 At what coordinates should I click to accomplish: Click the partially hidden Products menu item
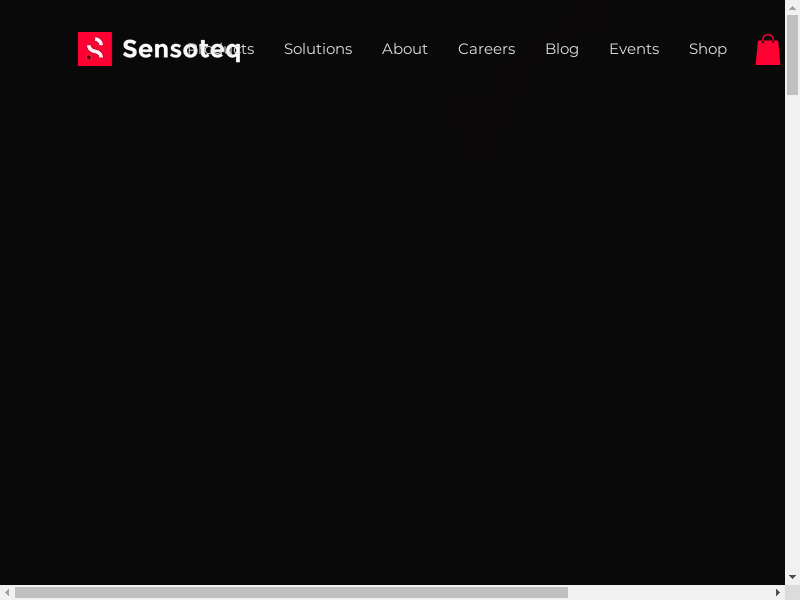tap(248, 49)
